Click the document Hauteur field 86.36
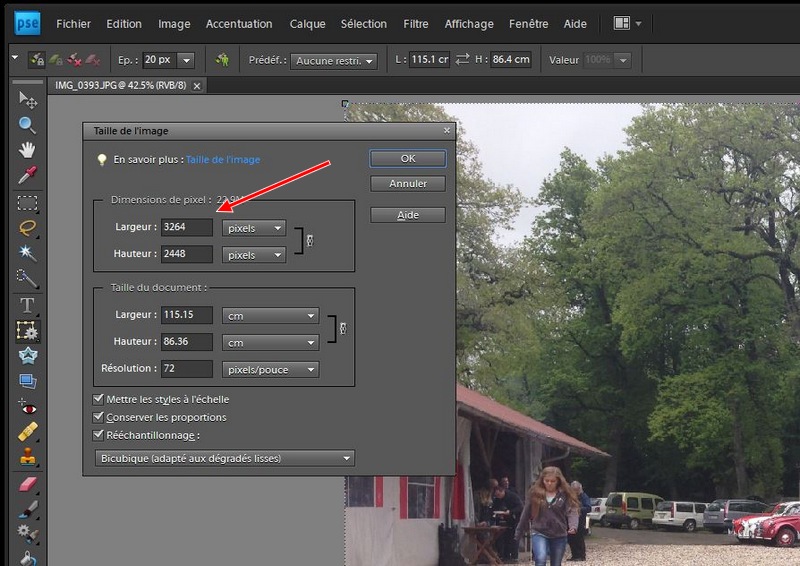 click(x=187, y=341)
